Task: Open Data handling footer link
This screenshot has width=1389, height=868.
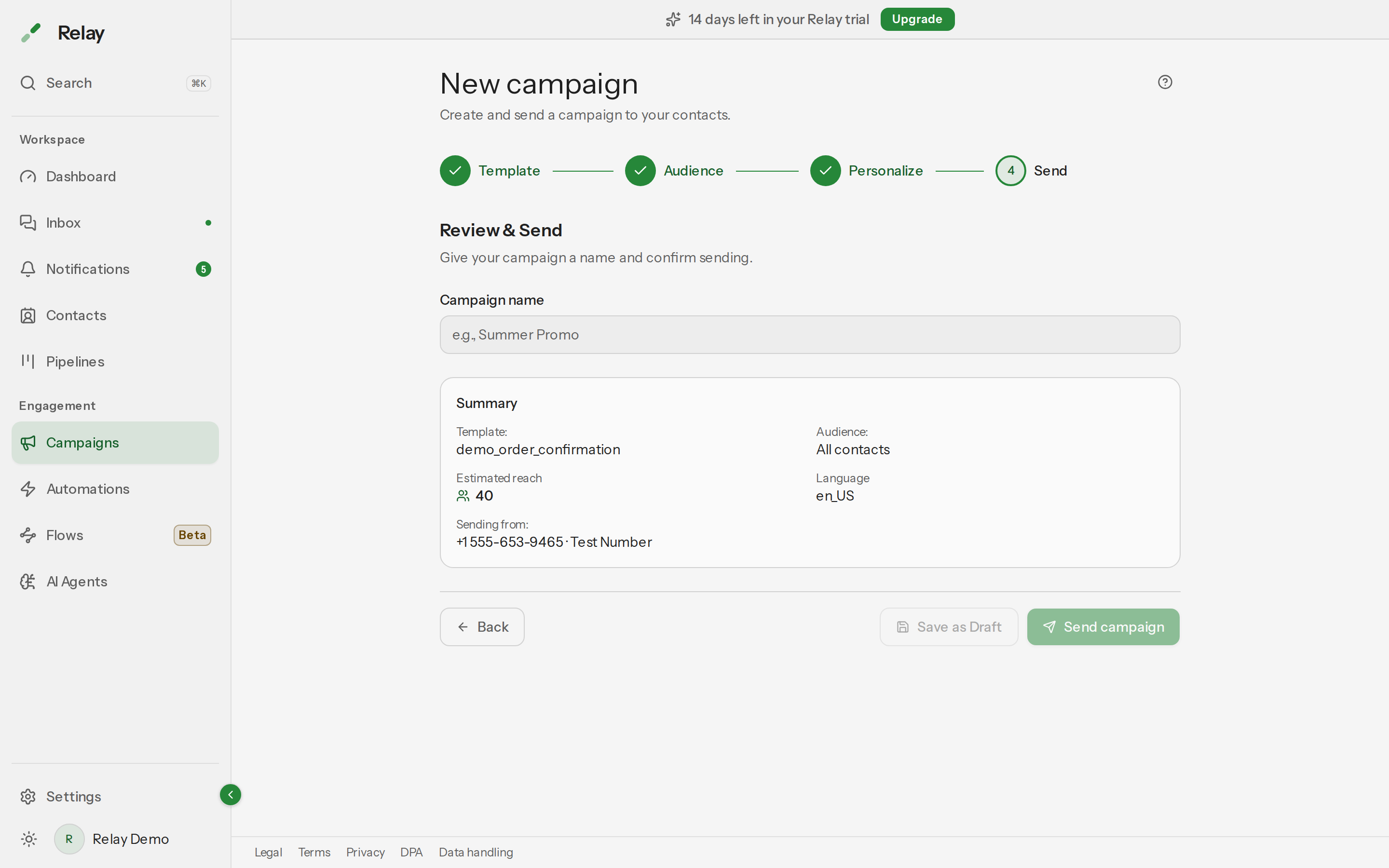Action: click(x=476, y=853)
